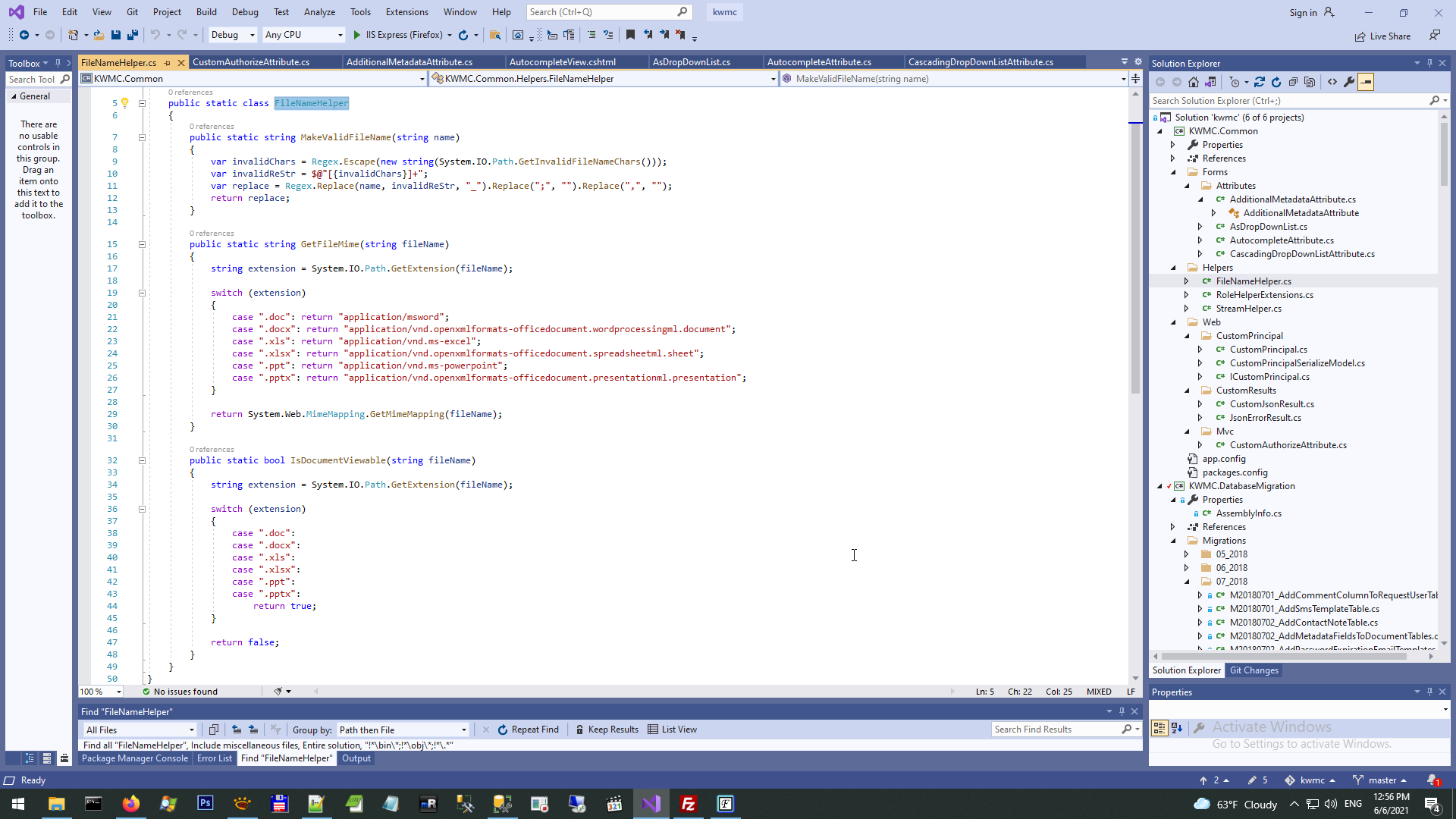Click the lightbulb quick actions icon
1456x819 pixels.
click(x=125, y=103)
